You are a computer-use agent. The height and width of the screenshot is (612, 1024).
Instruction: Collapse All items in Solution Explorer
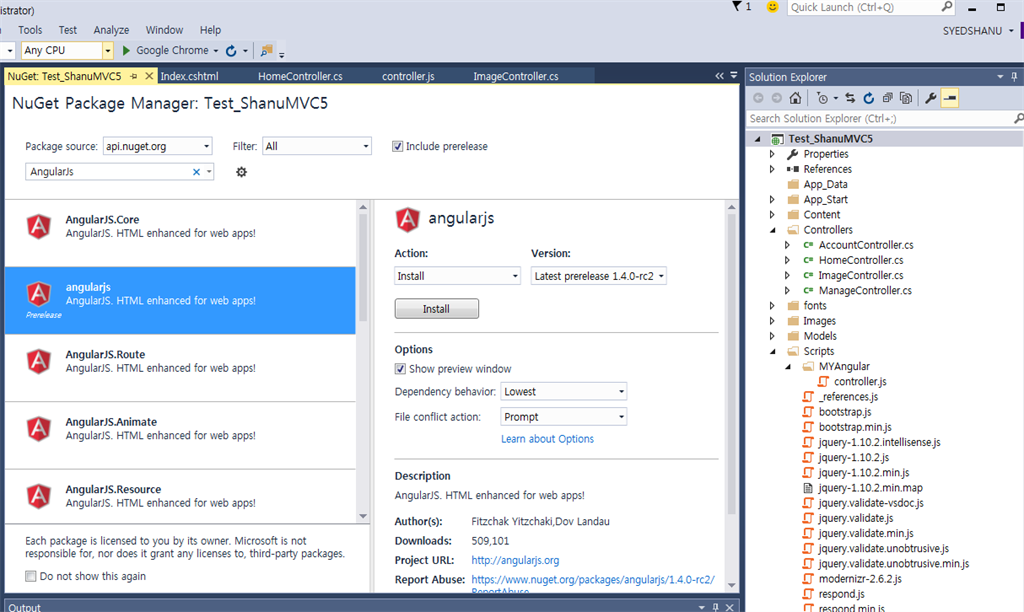click(x=888, y=97)
